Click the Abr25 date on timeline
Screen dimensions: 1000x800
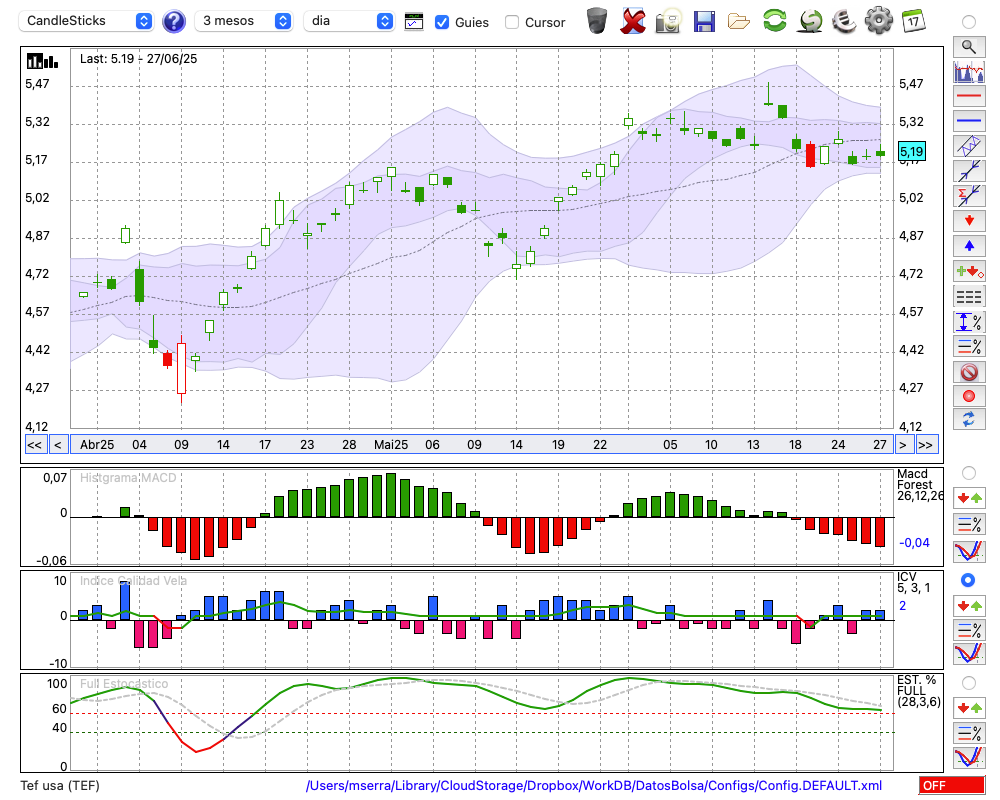click(x=97, y=445)
